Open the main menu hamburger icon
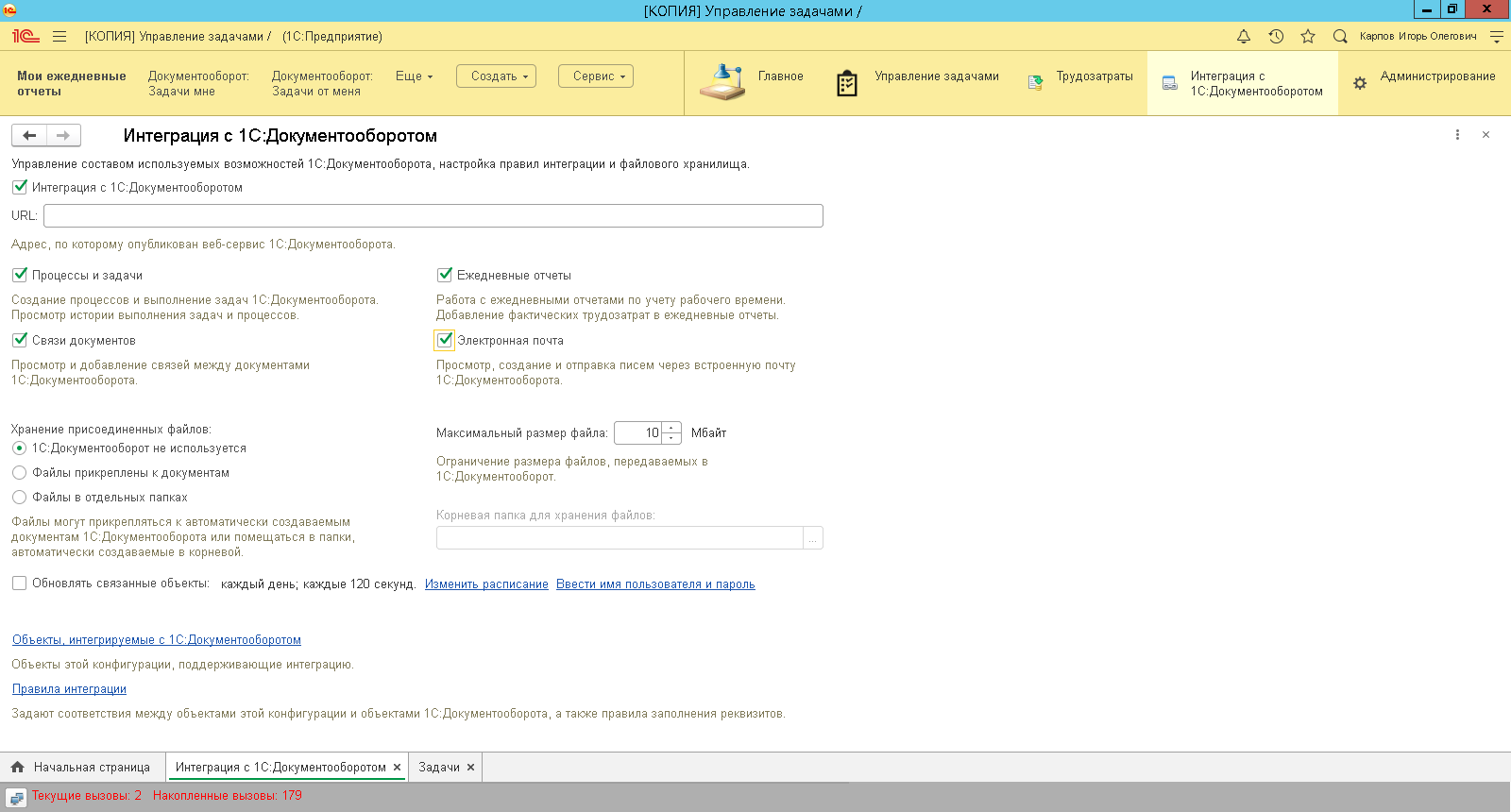 click(x=59, y=36)
